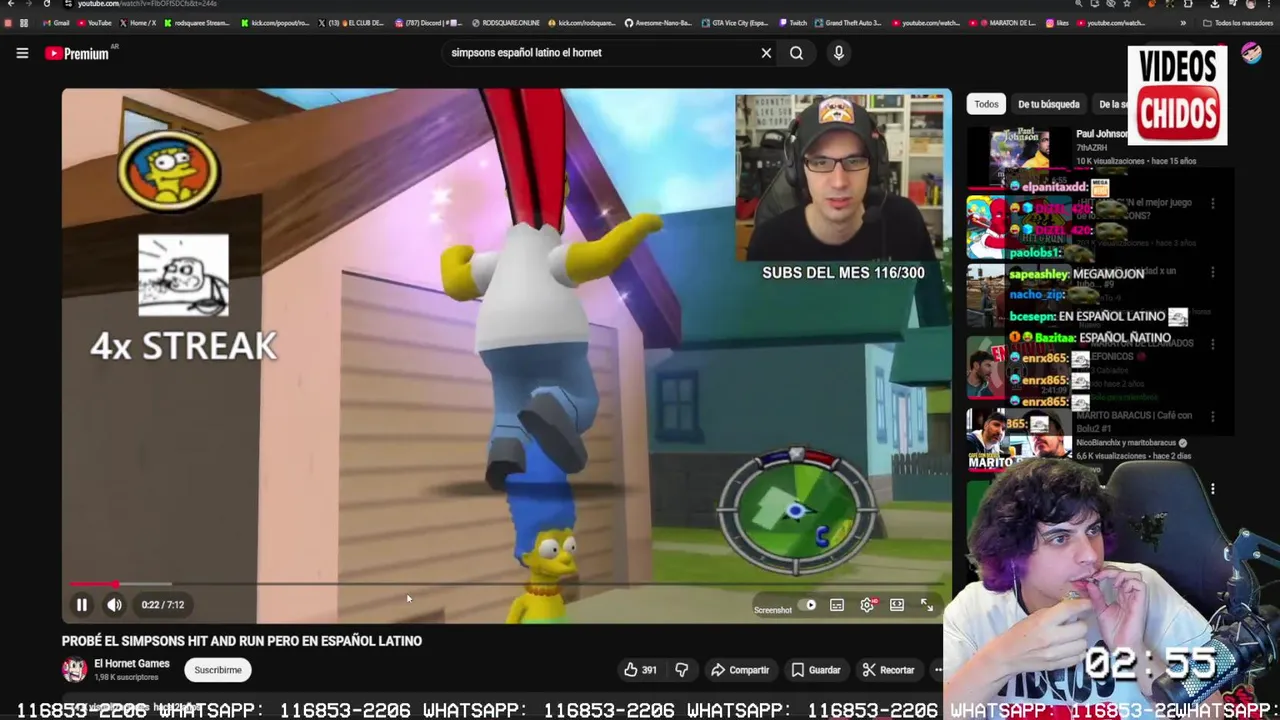Seek on the red video progress bar
This screenshot has width=1280, height=720.
506,584
